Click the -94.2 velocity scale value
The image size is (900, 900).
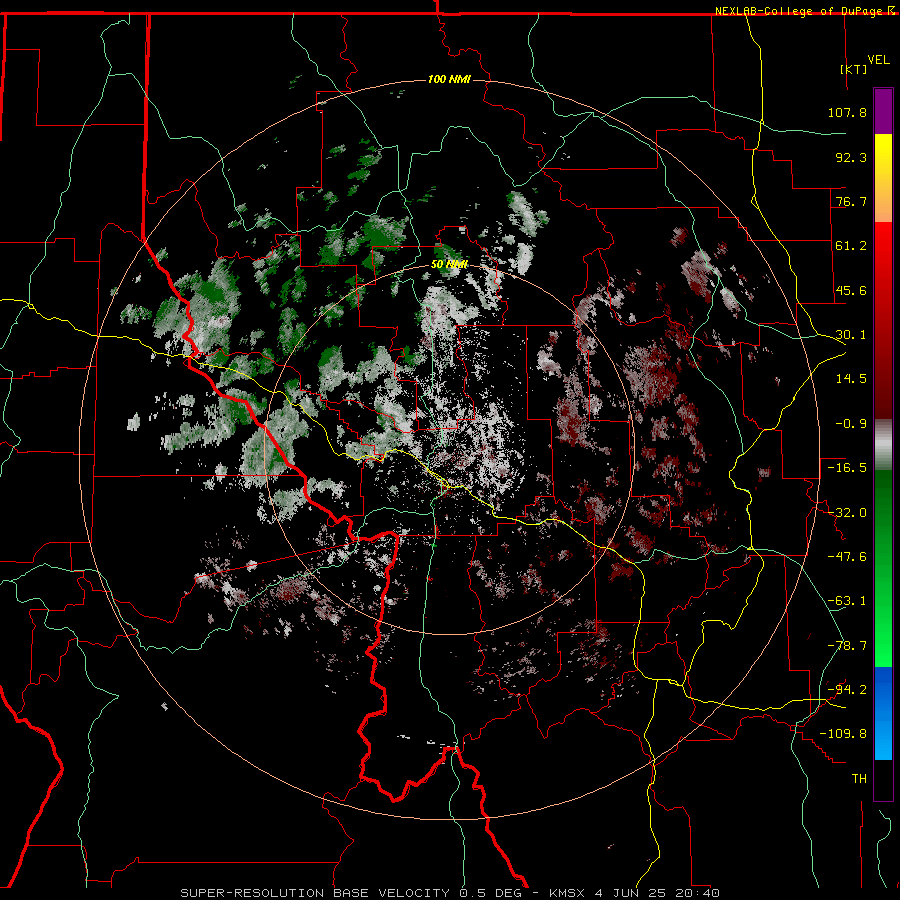point(847,690)
